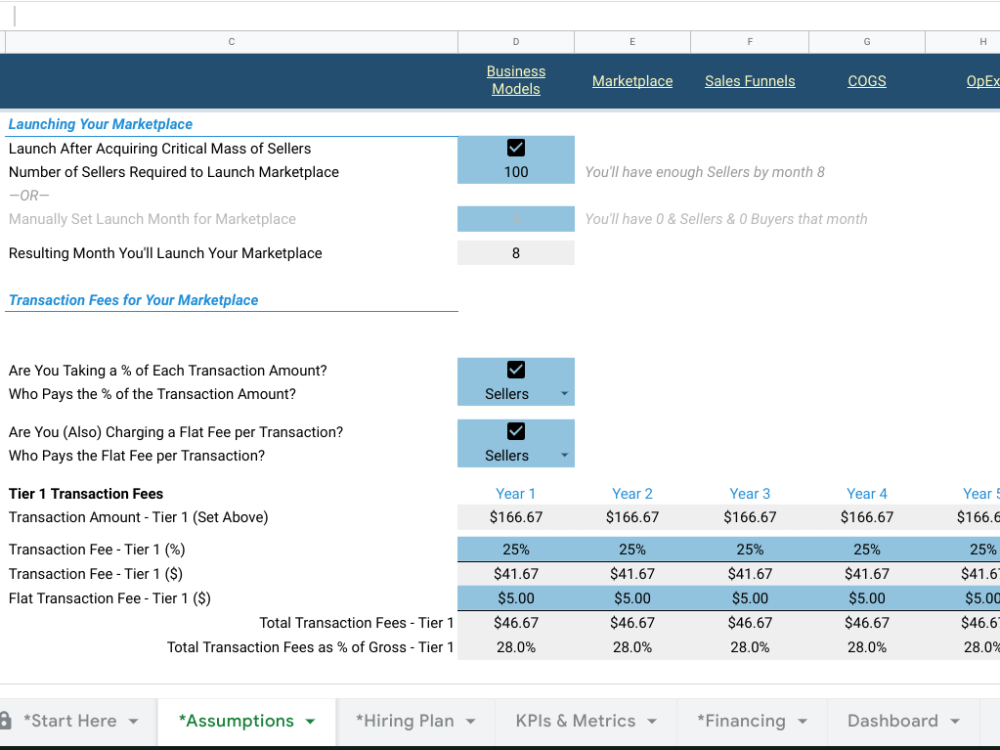Switch to the *Financing sheet tab

[x=740, y=720]
